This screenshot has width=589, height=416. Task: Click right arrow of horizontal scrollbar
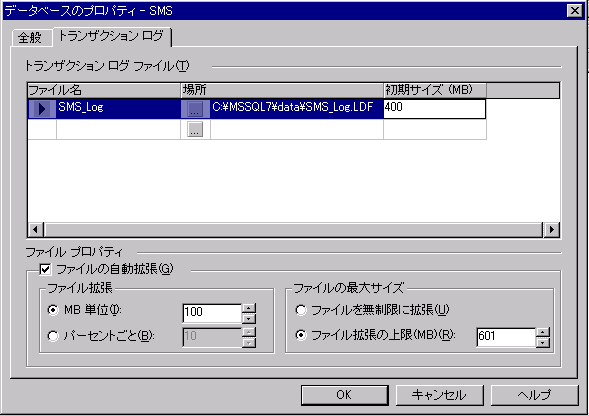[x=551, y=229]
